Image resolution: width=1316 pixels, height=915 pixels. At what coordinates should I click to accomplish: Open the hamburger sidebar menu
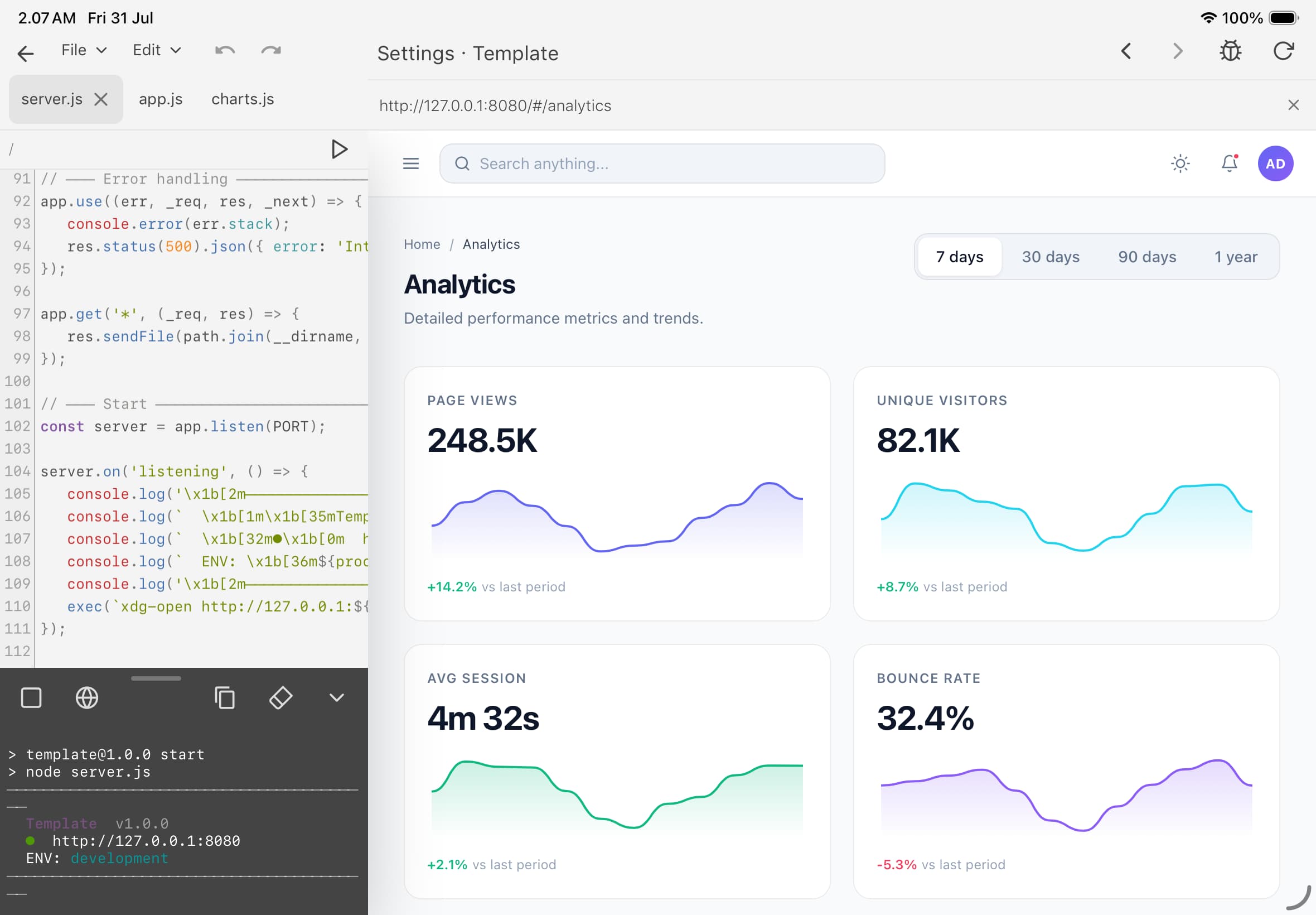coord(411,164)
